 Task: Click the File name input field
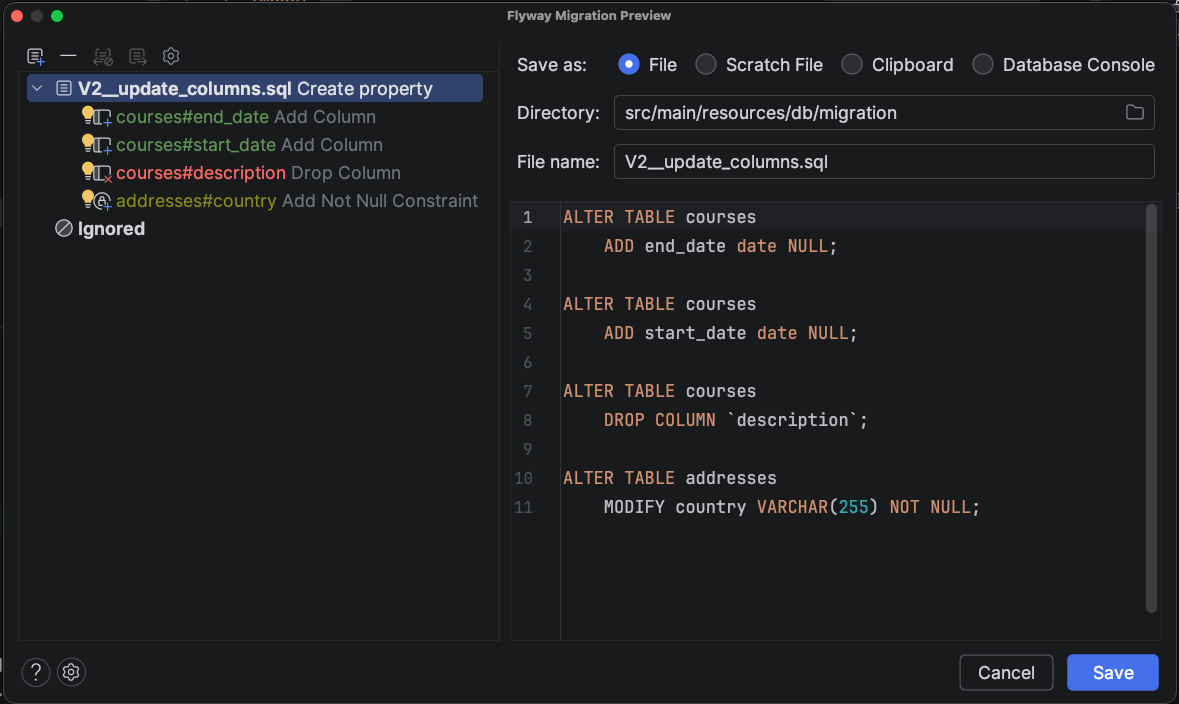[884, 162]
